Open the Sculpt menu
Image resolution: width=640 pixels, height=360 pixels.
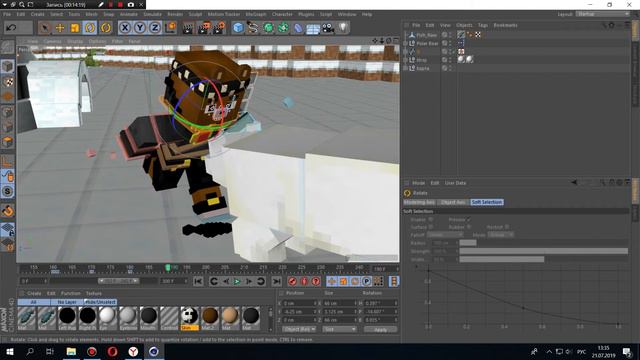pos(195,14)
